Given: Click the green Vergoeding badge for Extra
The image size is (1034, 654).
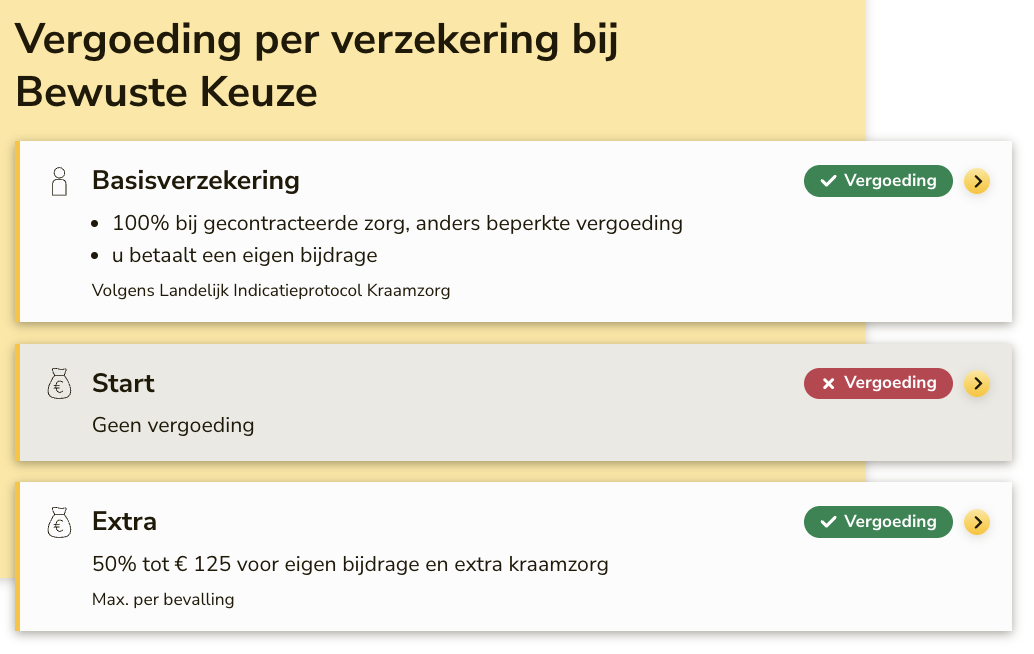Looking at the screenshot, I should click(x=878, y=522).
